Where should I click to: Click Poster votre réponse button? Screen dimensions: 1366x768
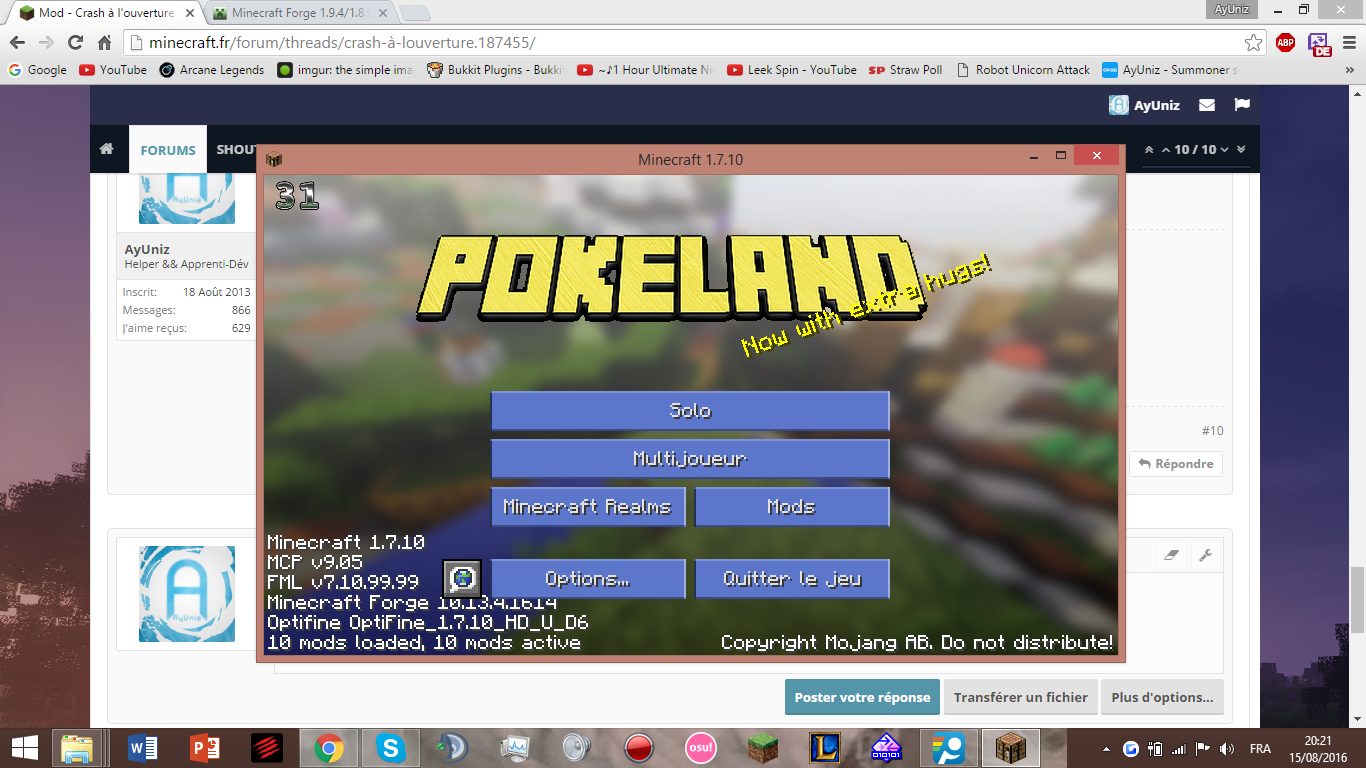point(862,697)
